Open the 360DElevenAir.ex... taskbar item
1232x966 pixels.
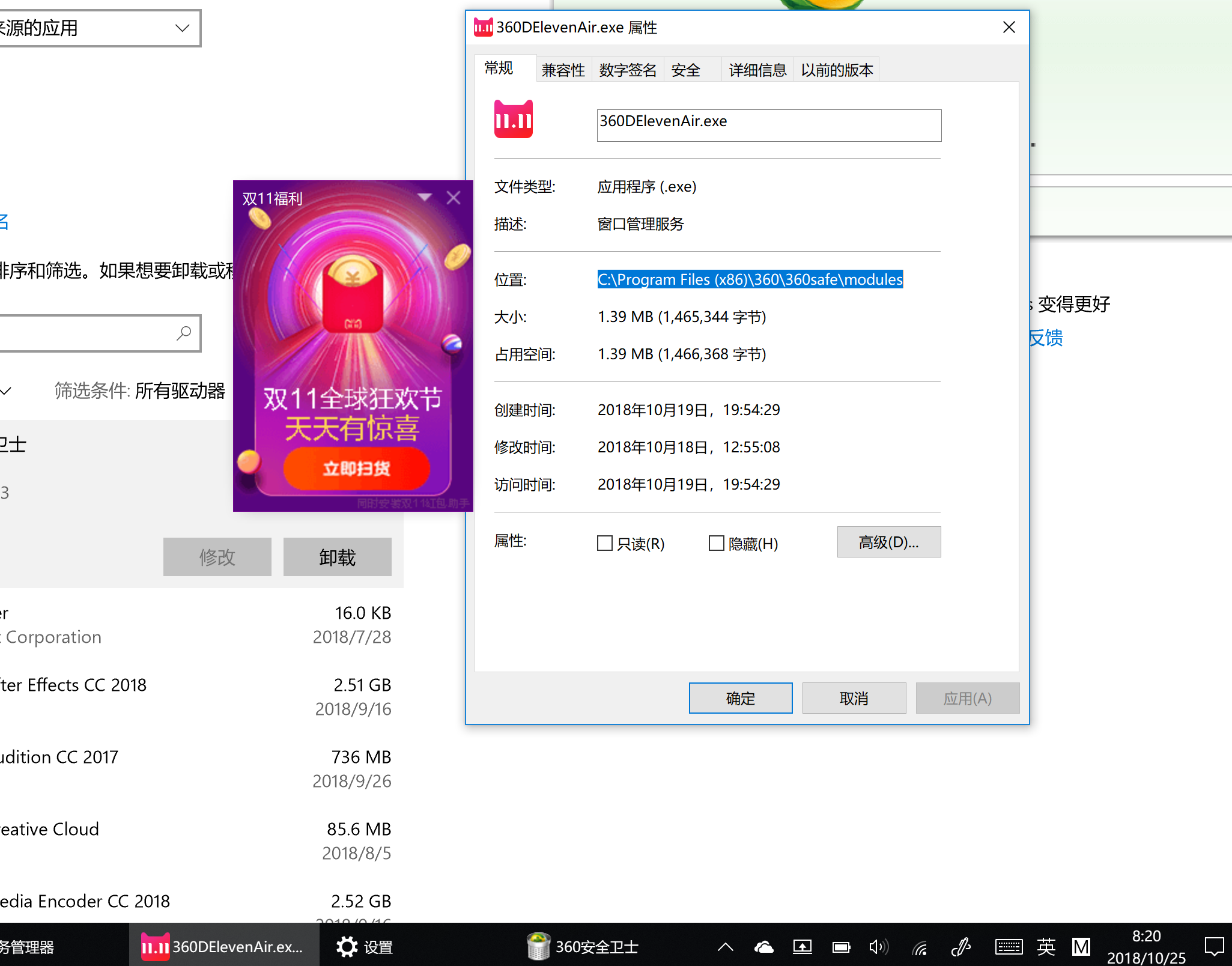223,946
